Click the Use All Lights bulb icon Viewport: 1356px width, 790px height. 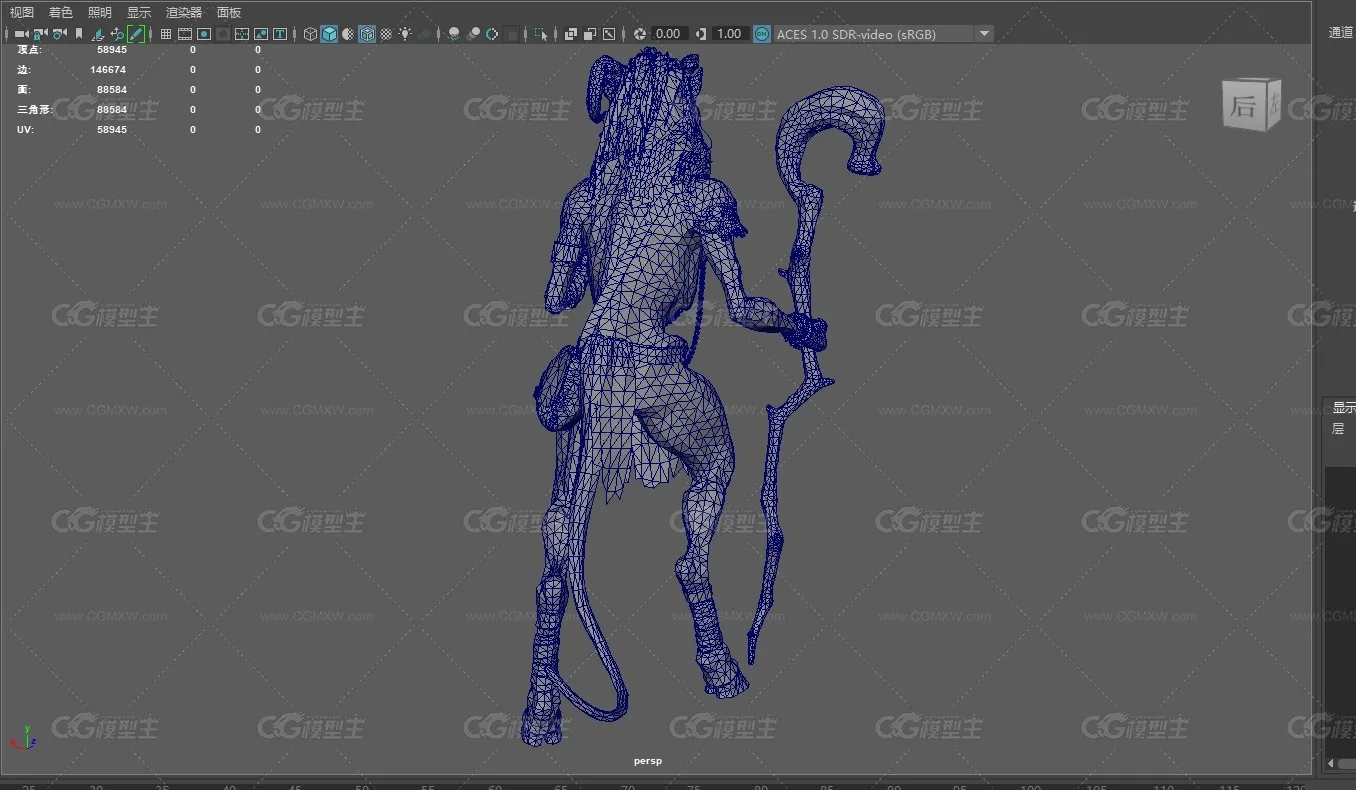[x=405, y=34]
